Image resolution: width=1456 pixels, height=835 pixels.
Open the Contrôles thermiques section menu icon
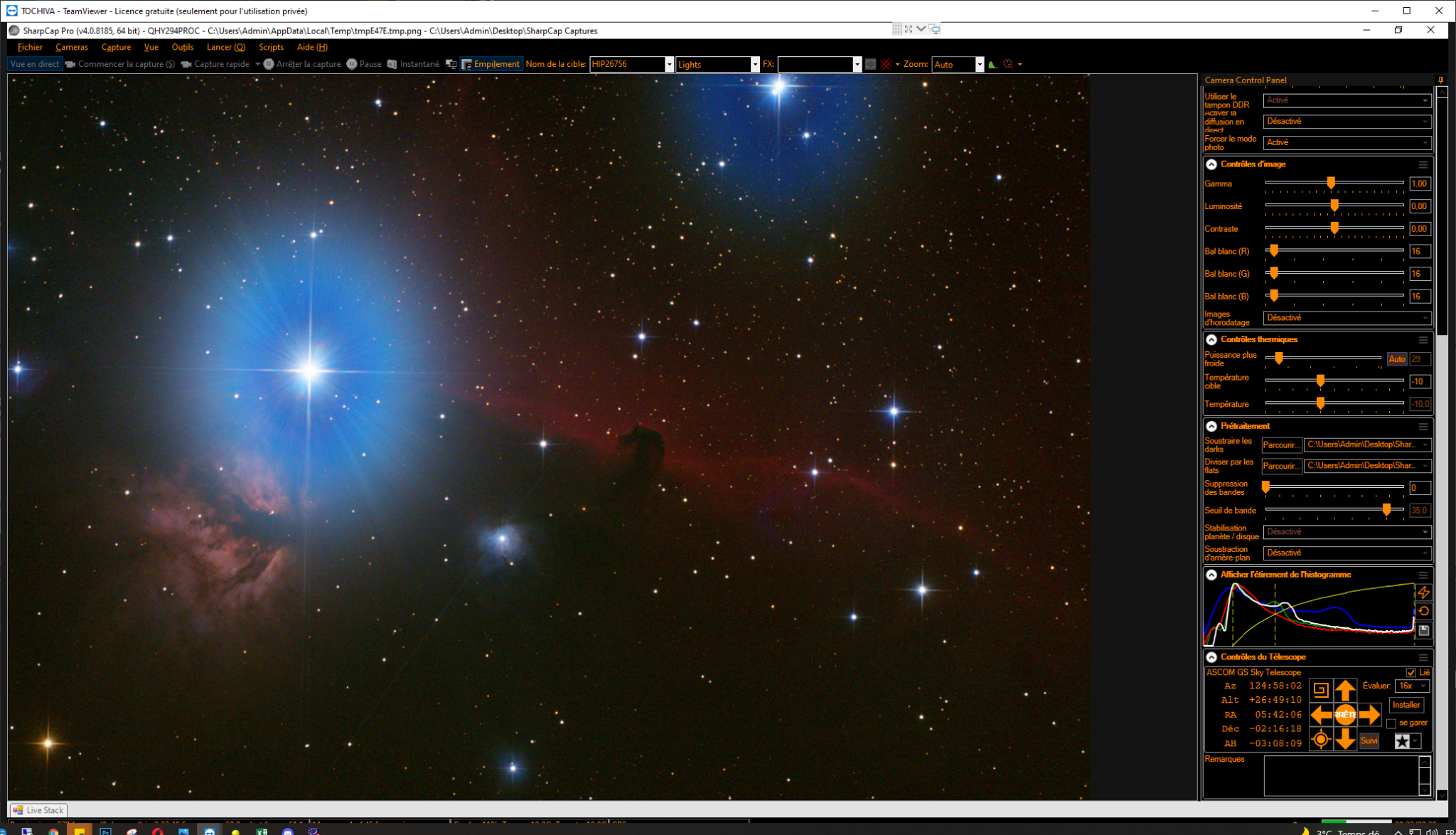[x=1423, y=340]
